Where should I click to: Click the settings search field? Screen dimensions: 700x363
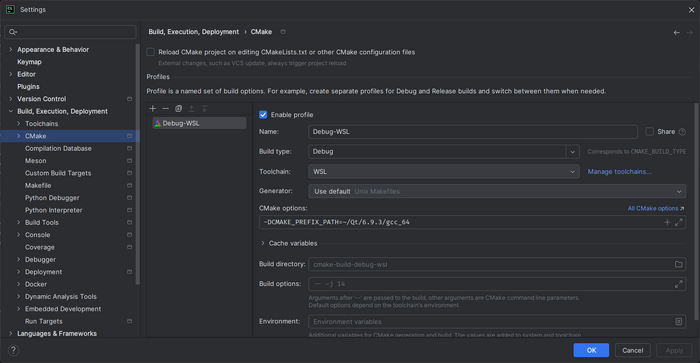[70, 32]
